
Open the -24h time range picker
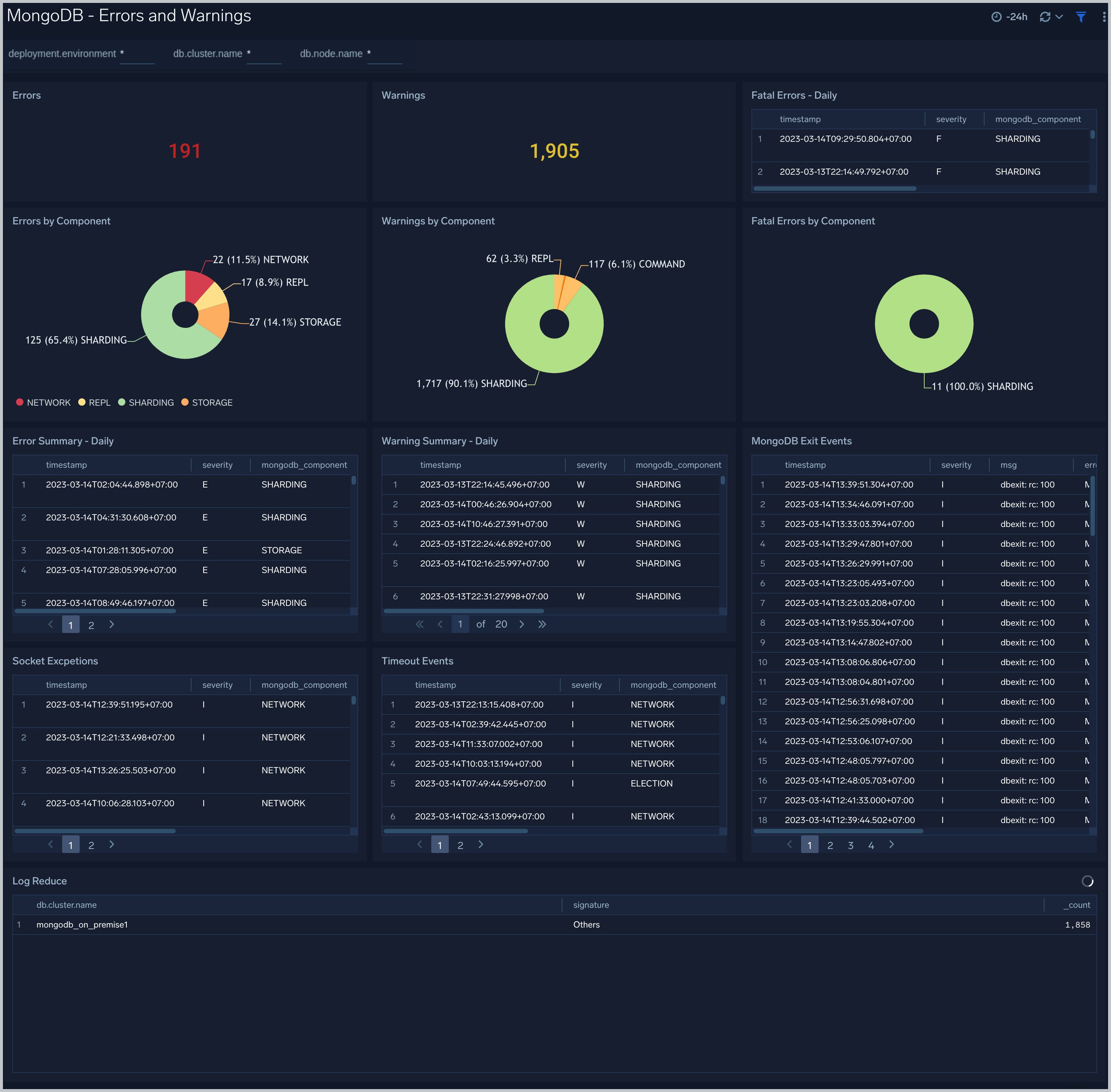click(x=1009, y=17)
